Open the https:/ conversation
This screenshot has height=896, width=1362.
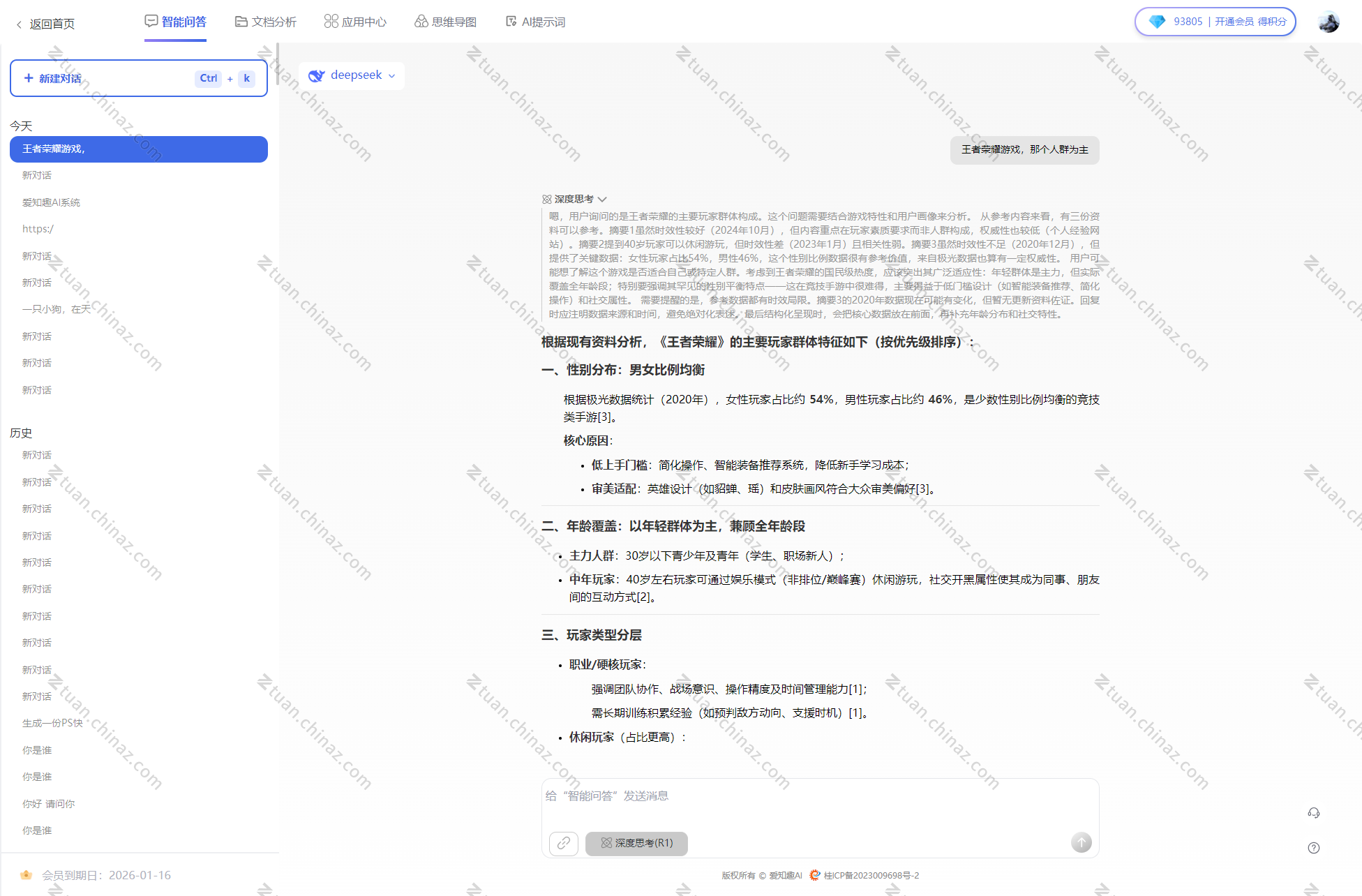[38, 229]
